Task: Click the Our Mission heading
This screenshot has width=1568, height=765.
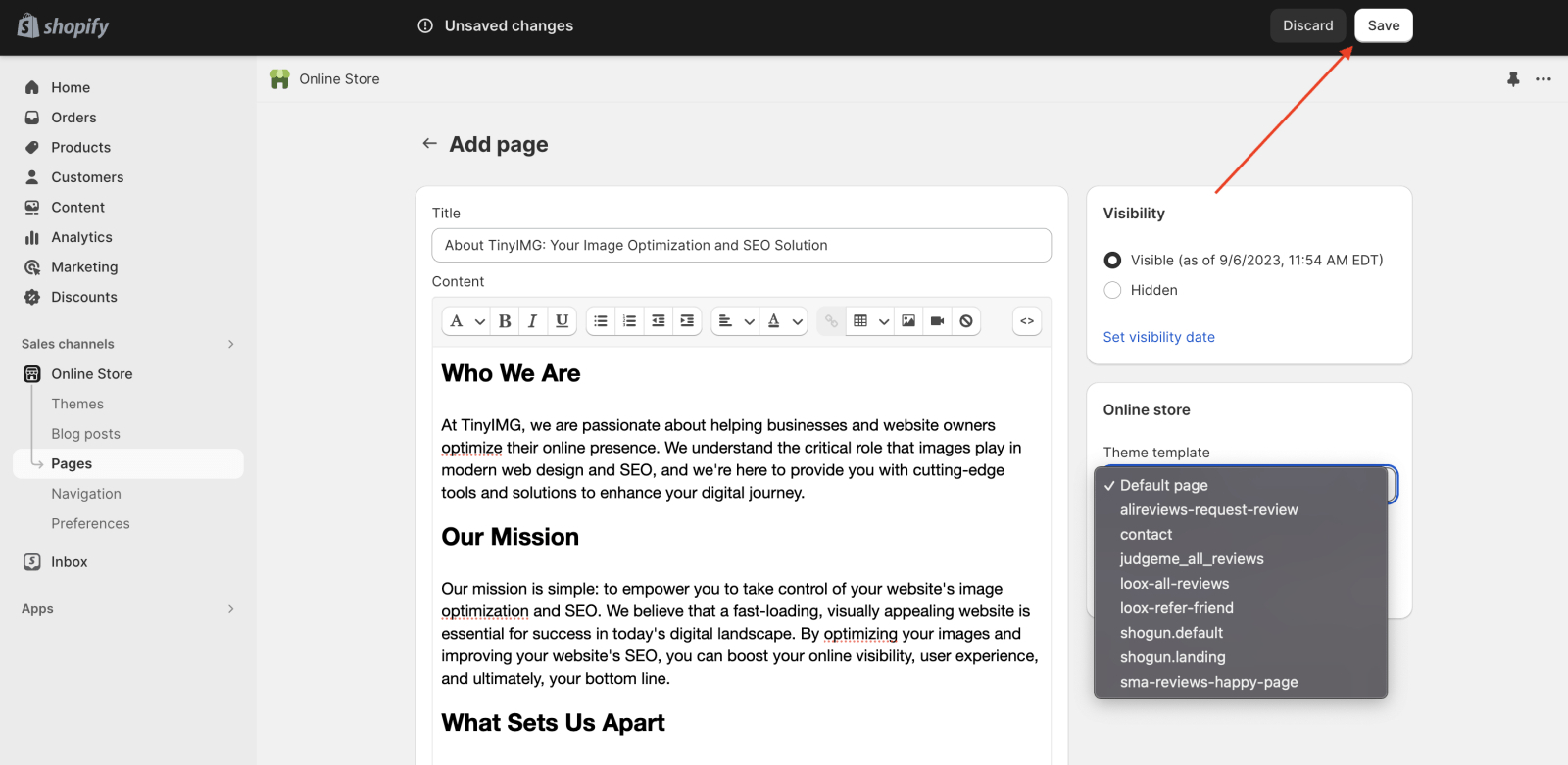Action: pyautogui.click(x=510, y=537)
